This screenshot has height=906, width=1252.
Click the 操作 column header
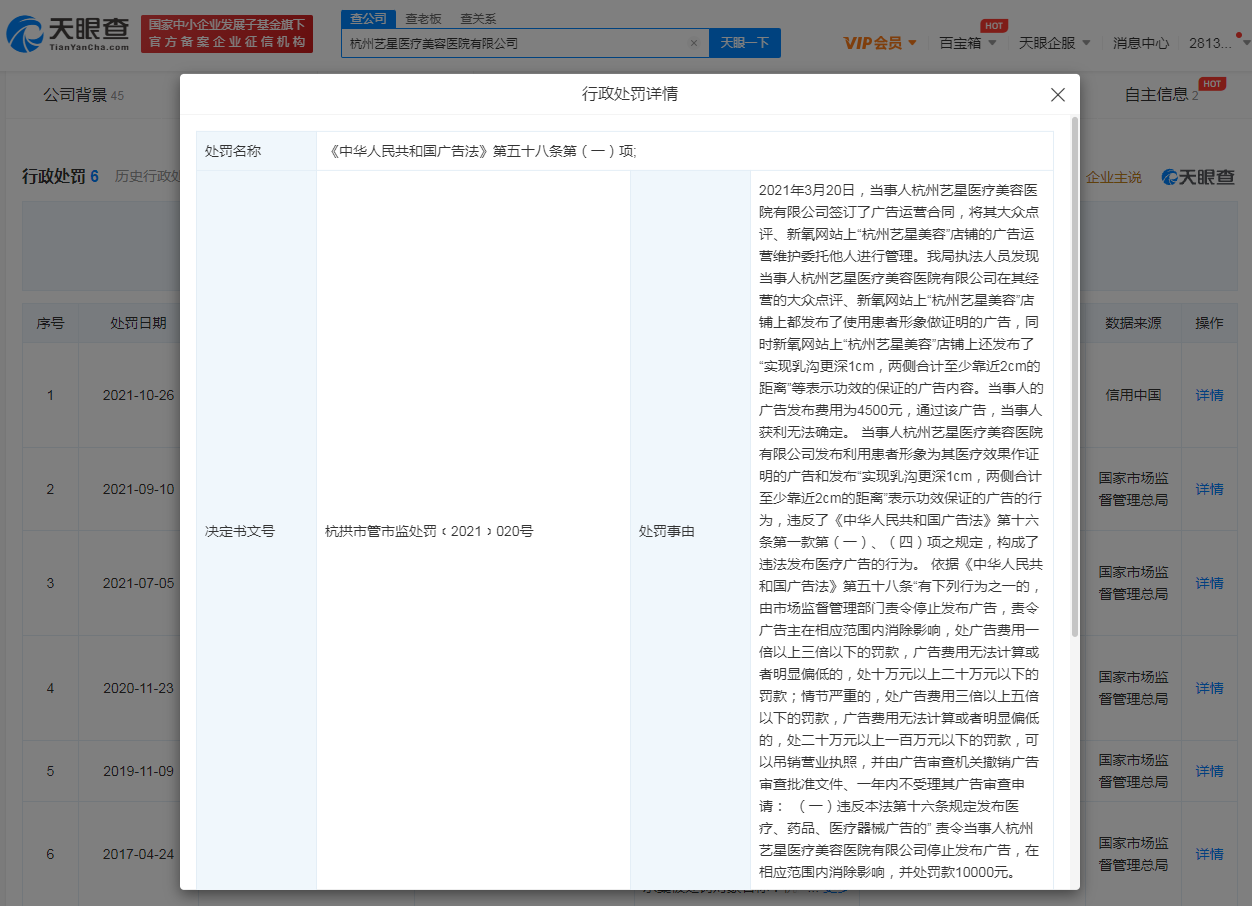[1209, 324]
